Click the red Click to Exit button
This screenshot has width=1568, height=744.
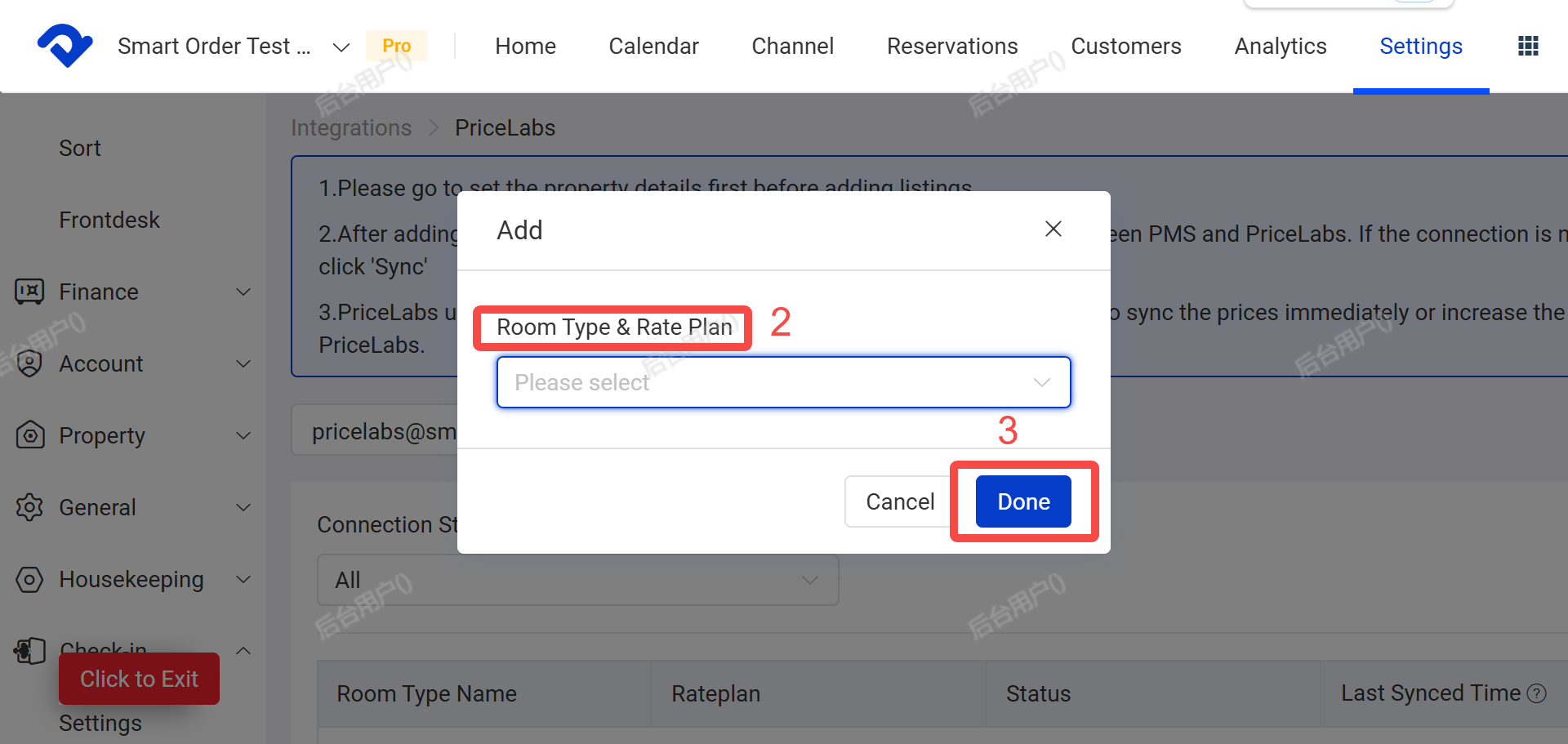coord(139,679)
